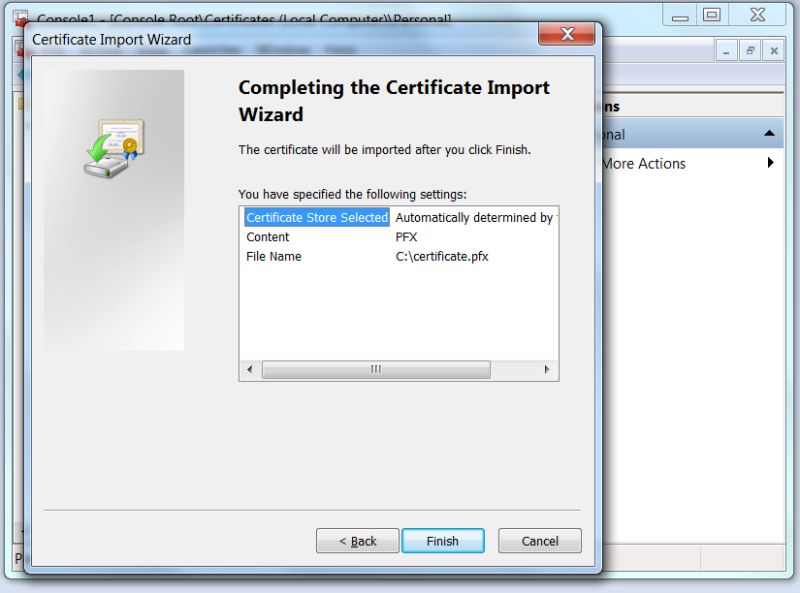800x593 pixels.
Task: Click the horizontal scrollbar thumb
Action: point(374,369)
